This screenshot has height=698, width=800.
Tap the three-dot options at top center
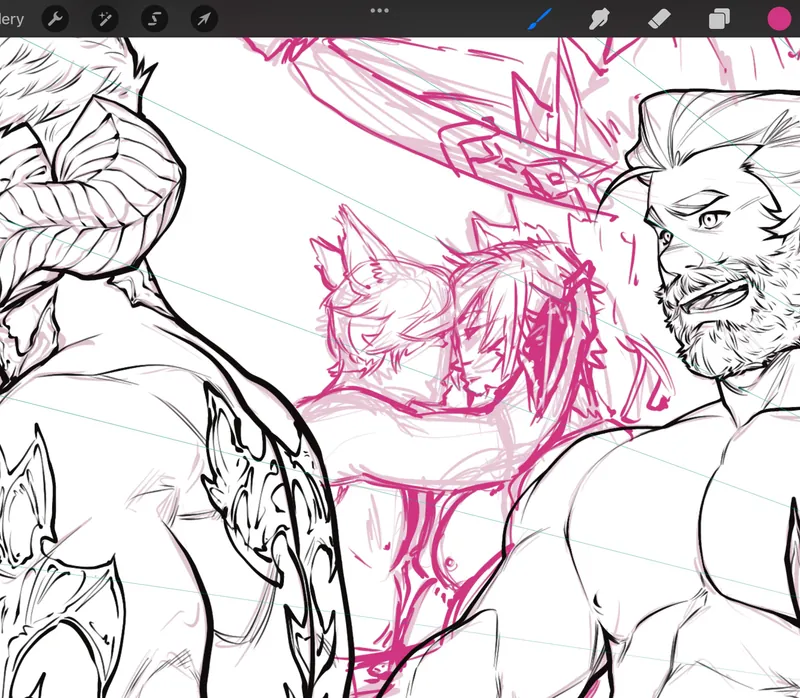coord(380,11)
